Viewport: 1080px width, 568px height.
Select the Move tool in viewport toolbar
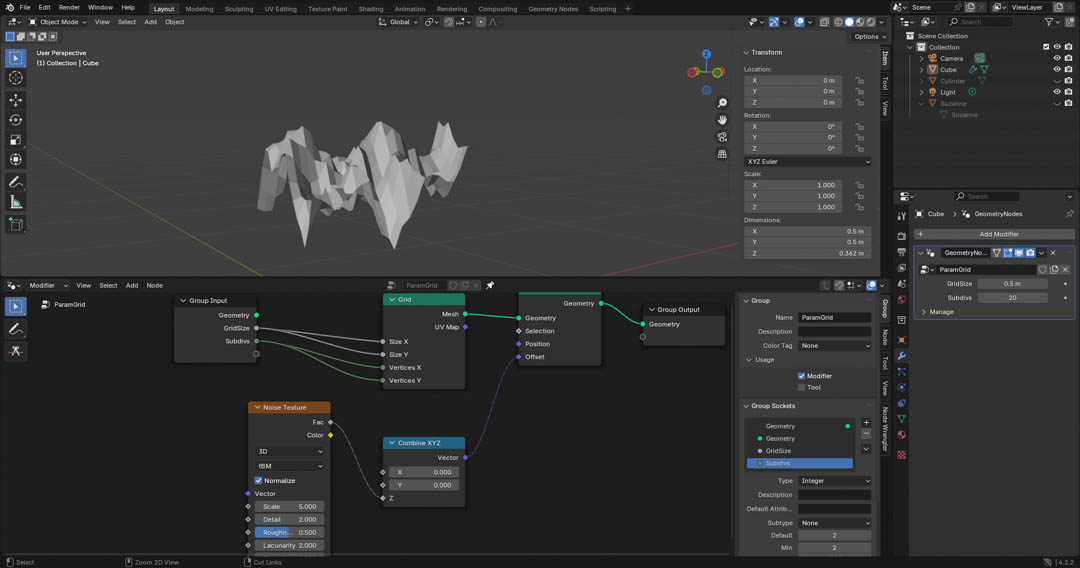pos(16,100)
